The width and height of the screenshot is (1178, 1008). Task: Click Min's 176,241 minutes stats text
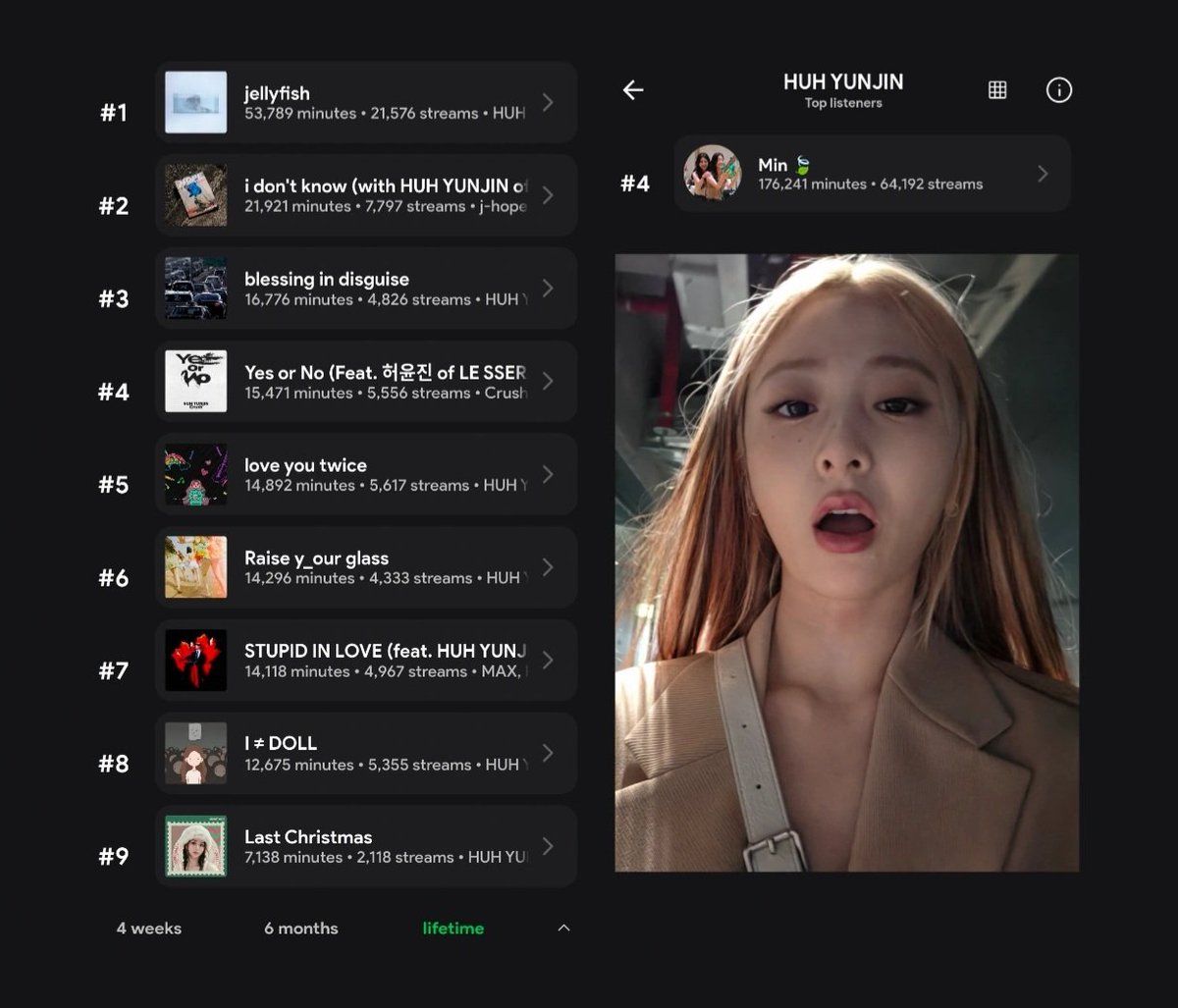[x=870, y=184]
